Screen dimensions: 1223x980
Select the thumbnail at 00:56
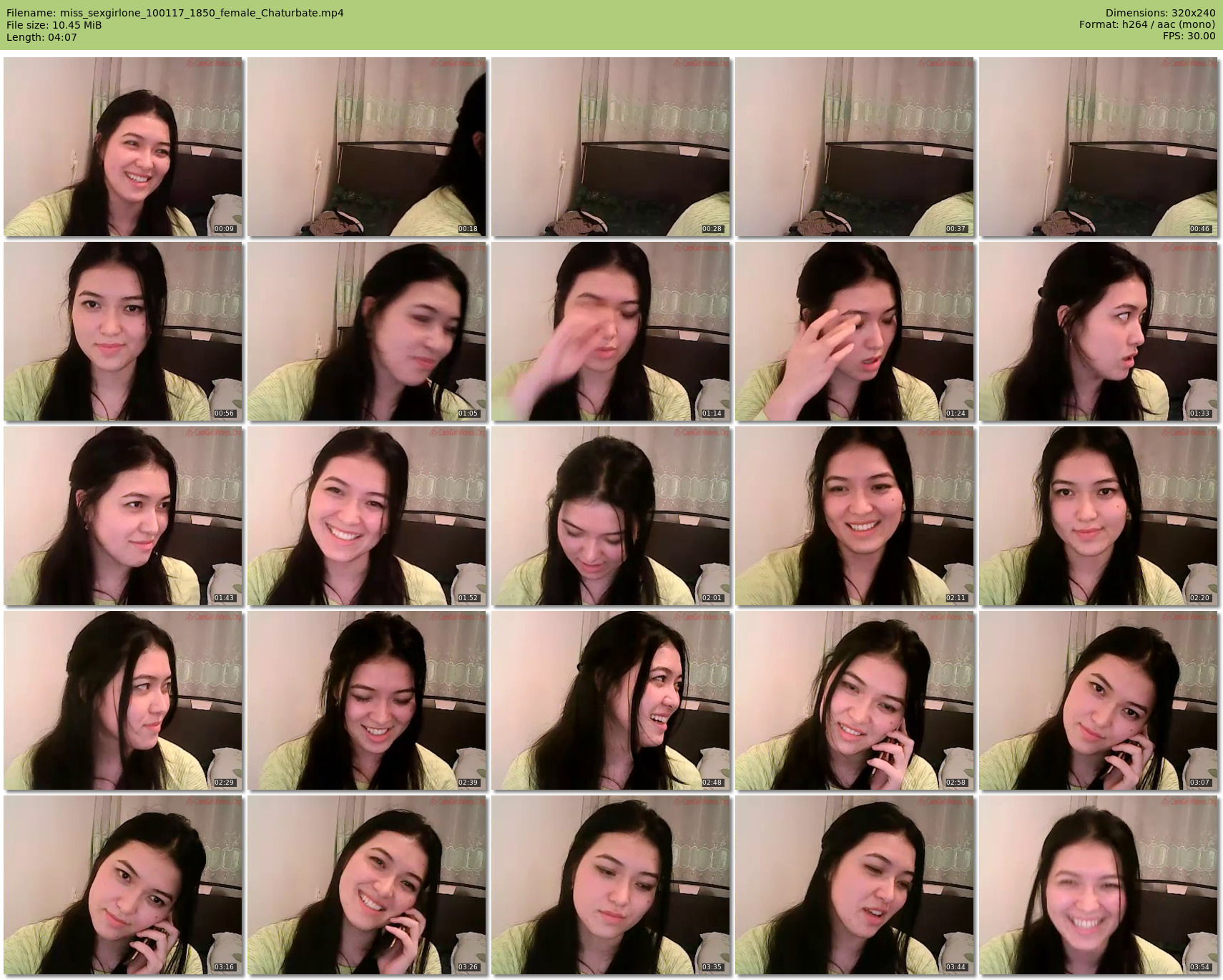tap(123, 331)
